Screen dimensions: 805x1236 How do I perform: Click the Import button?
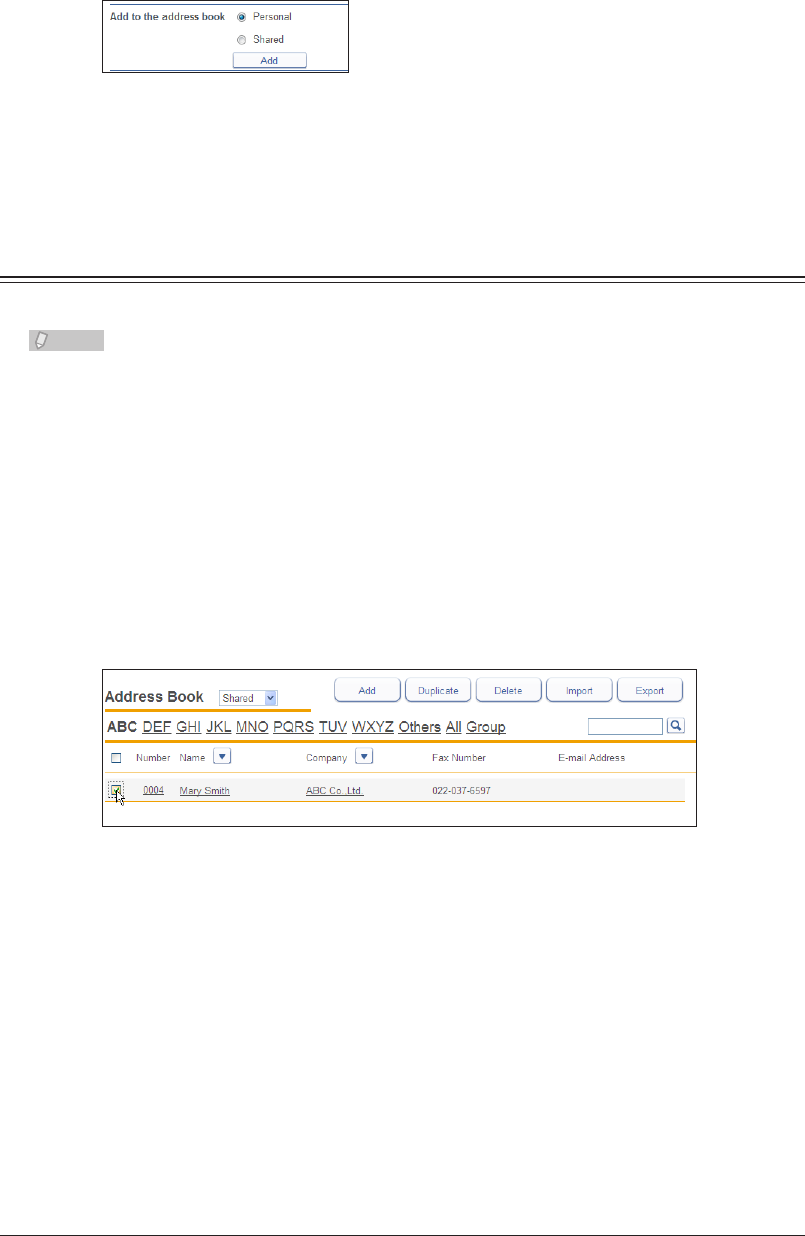click(x=579, y=690)
